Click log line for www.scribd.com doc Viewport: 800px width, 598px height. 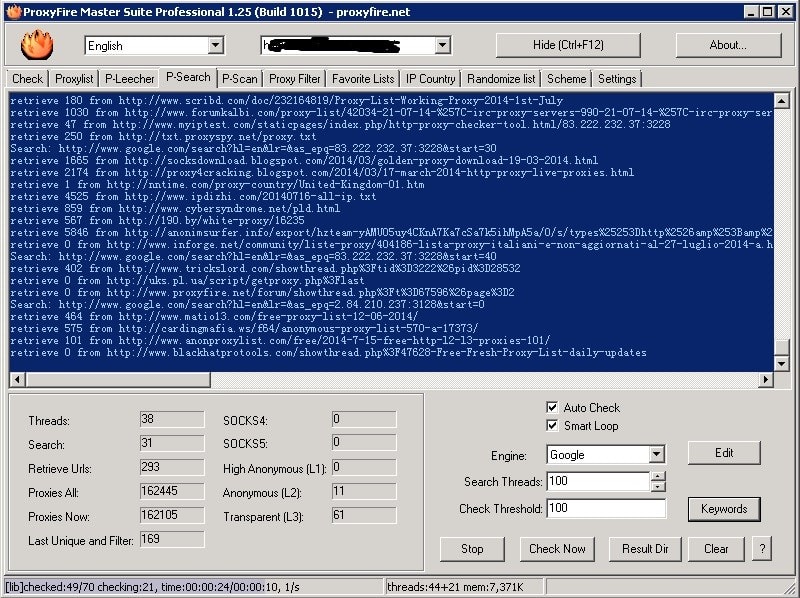coord(287,100)
